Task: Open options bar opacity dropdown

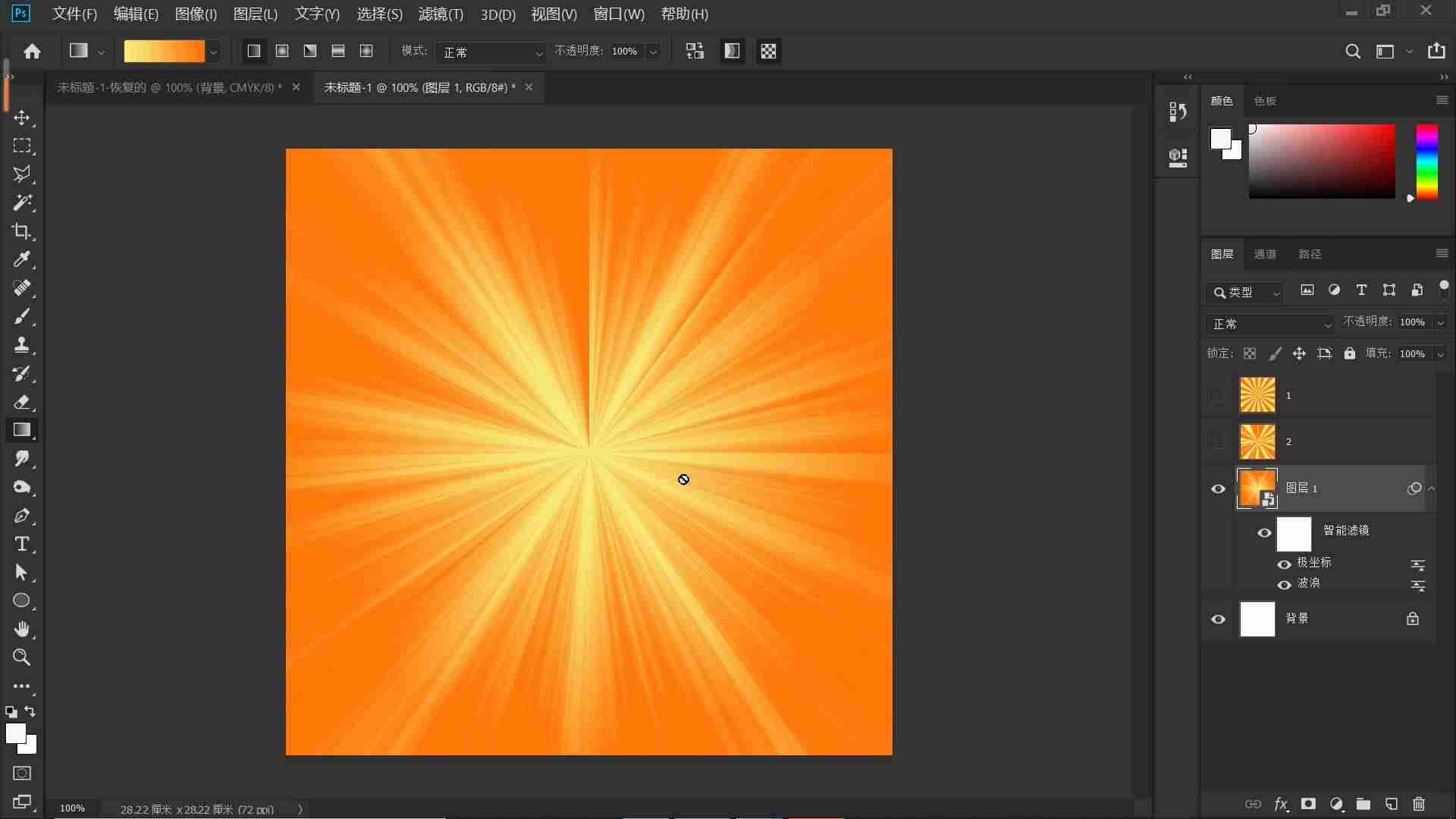Action: click(x=653, y=52)
